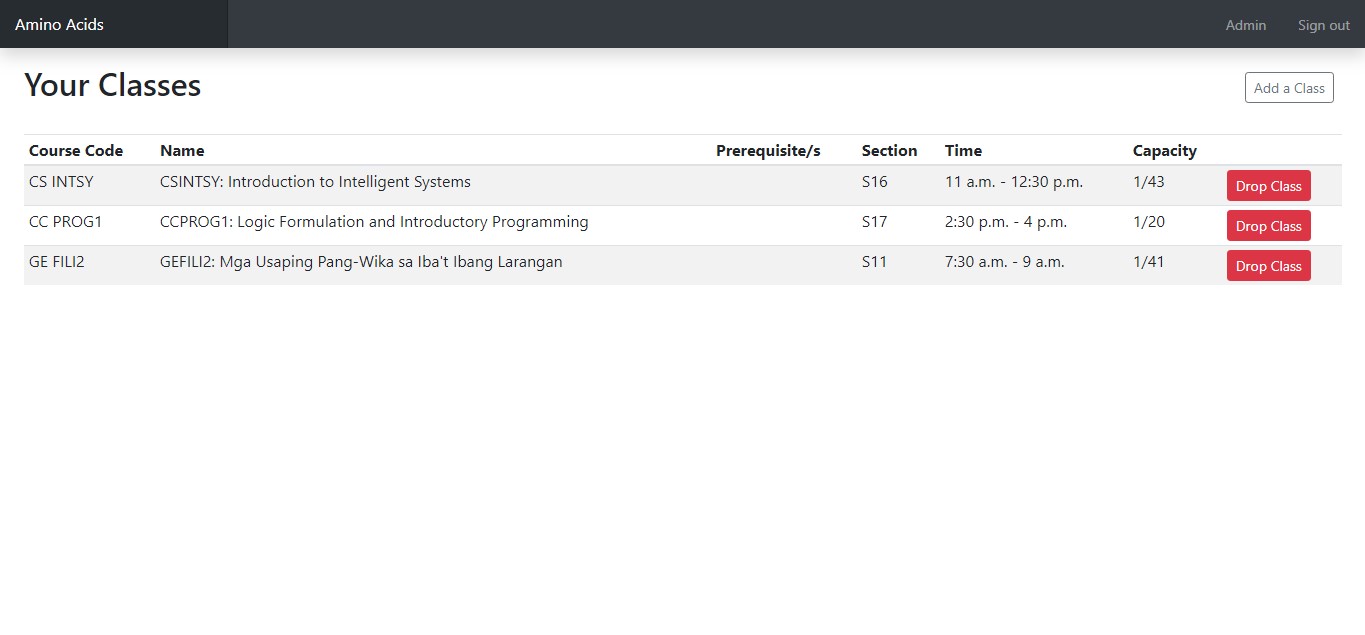Image resolution: width=1365 pixels, height=635 pixels.
Task: Open the Admin page
Action: tap(1244, 25)
